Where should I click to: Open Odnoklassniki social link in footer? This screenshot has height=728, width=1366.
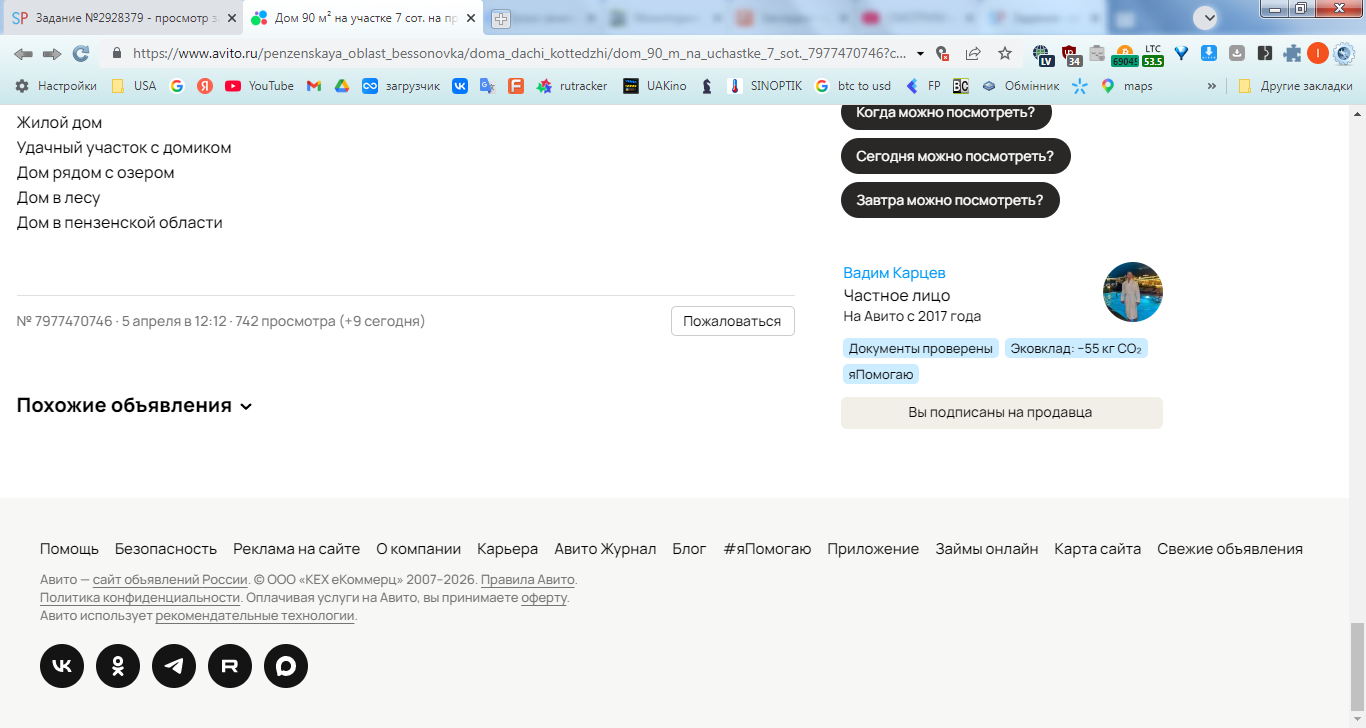tap(118, 666)
